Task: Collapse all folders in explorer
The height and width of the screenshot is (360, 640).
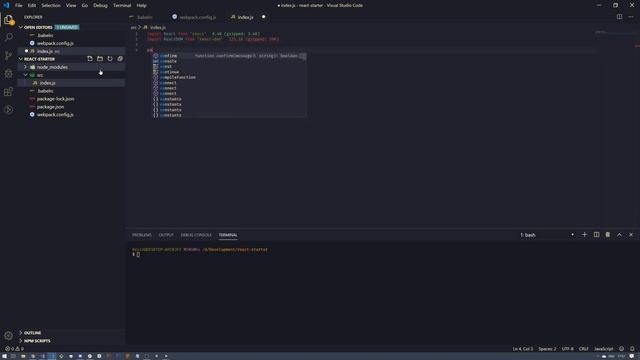Action: click(x=120, y=59)
